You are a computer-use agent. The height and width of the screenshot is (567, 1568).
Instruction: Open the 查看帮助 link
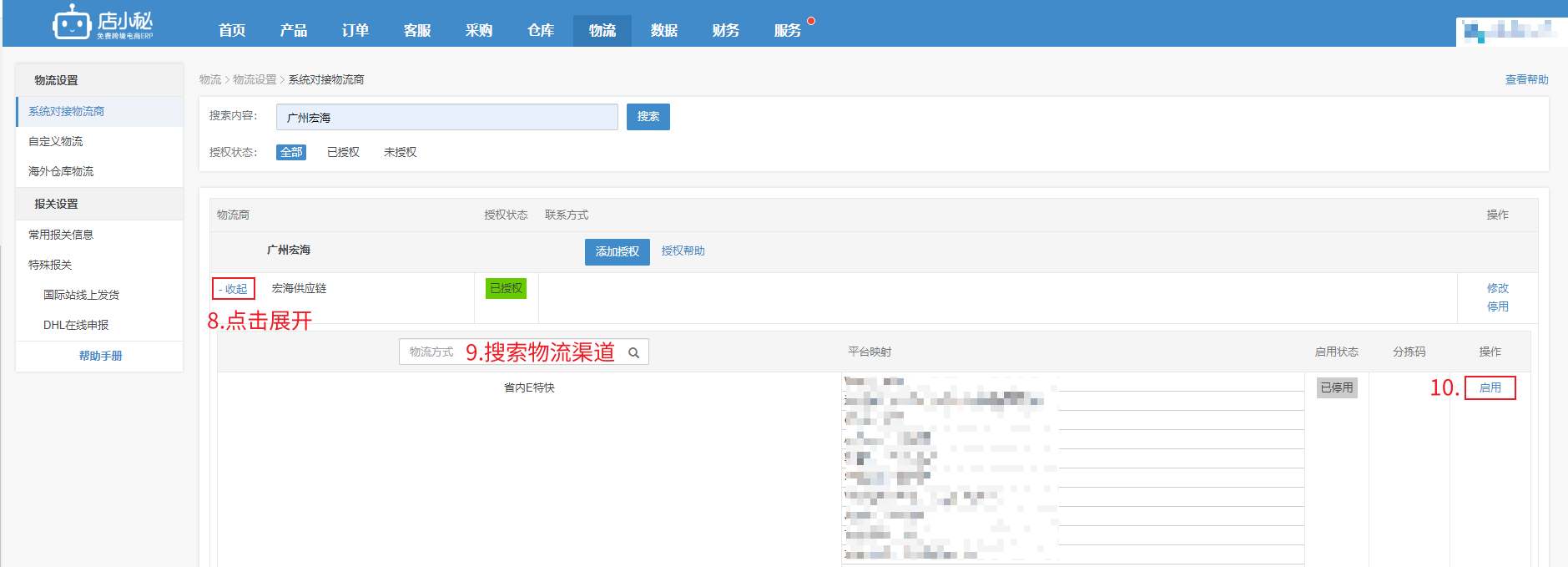tap(1526, 79)
